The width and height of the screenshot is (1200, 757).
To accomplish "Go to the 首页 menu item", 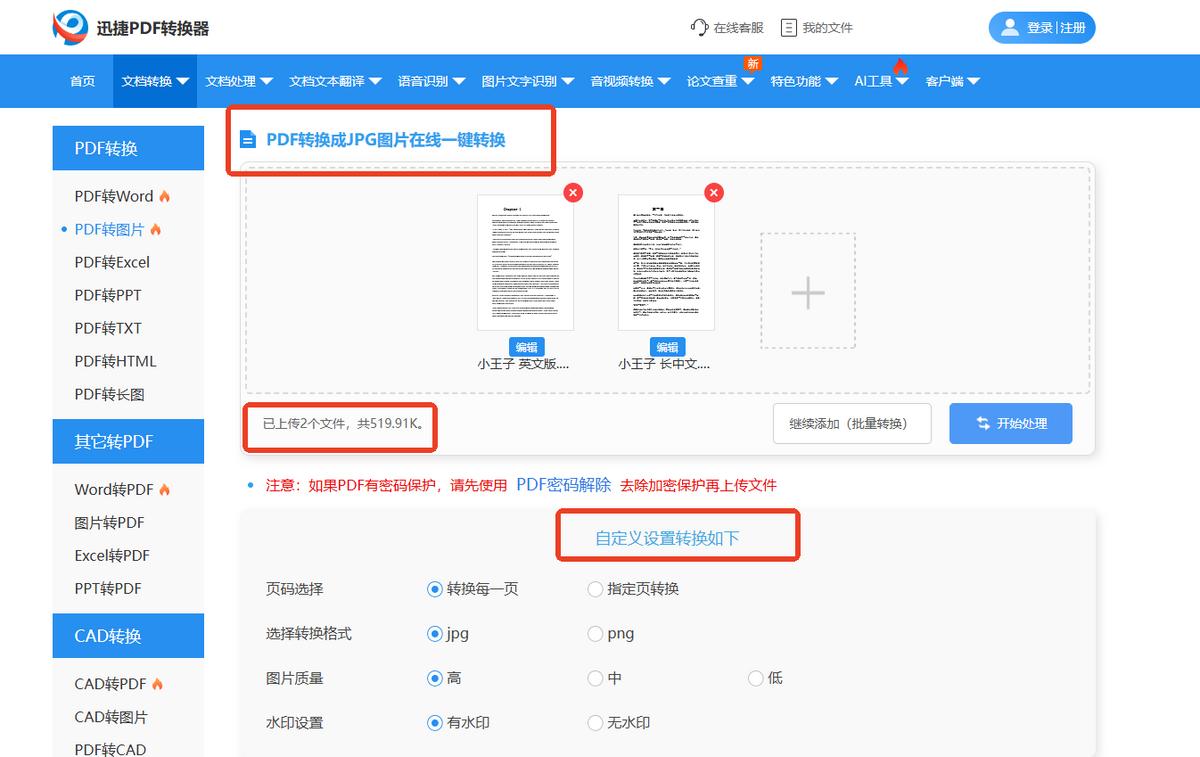I will coord(82,81).
